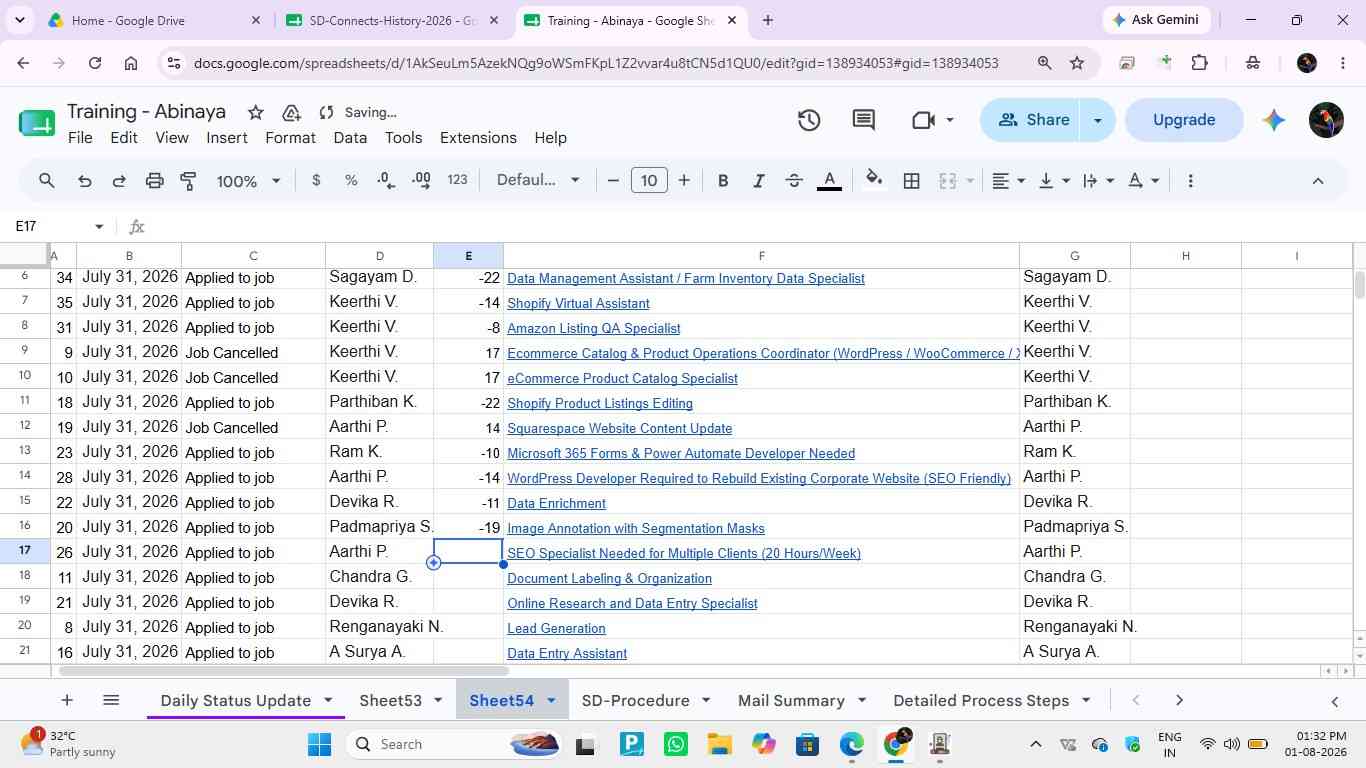Click the print icon in toolbar
The height and width of the screenshot is (768, 1366).
pyautogui.click(x=154, y=181)
